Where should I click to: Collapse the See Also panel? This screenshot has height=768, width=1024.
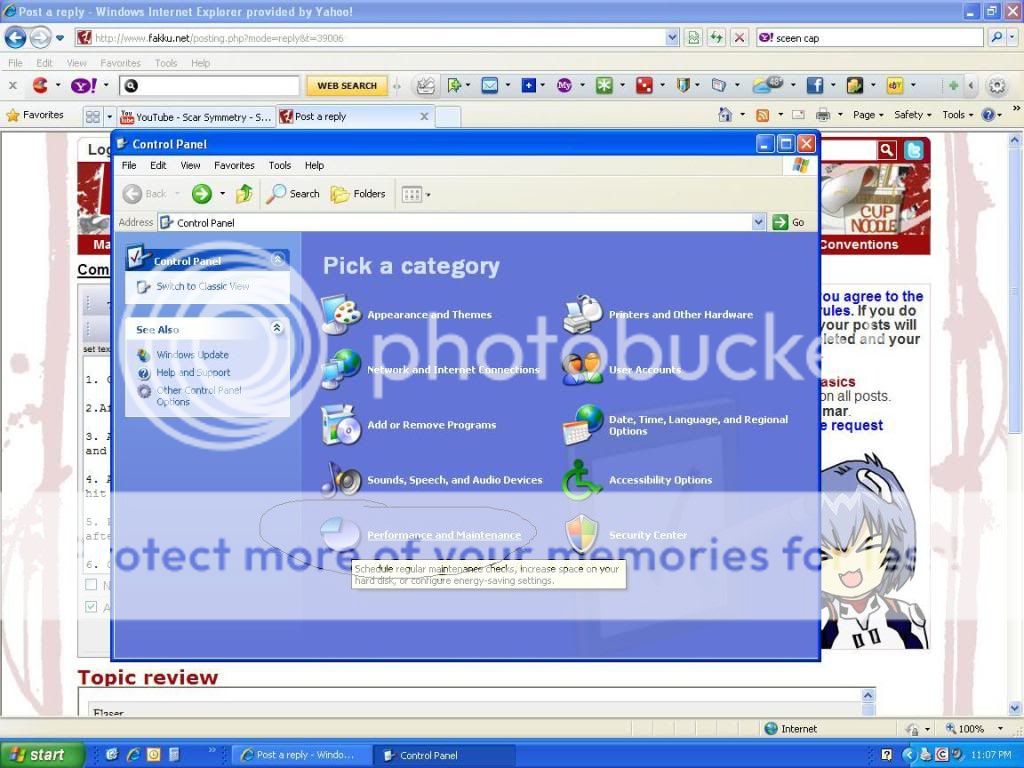[277, 328]
